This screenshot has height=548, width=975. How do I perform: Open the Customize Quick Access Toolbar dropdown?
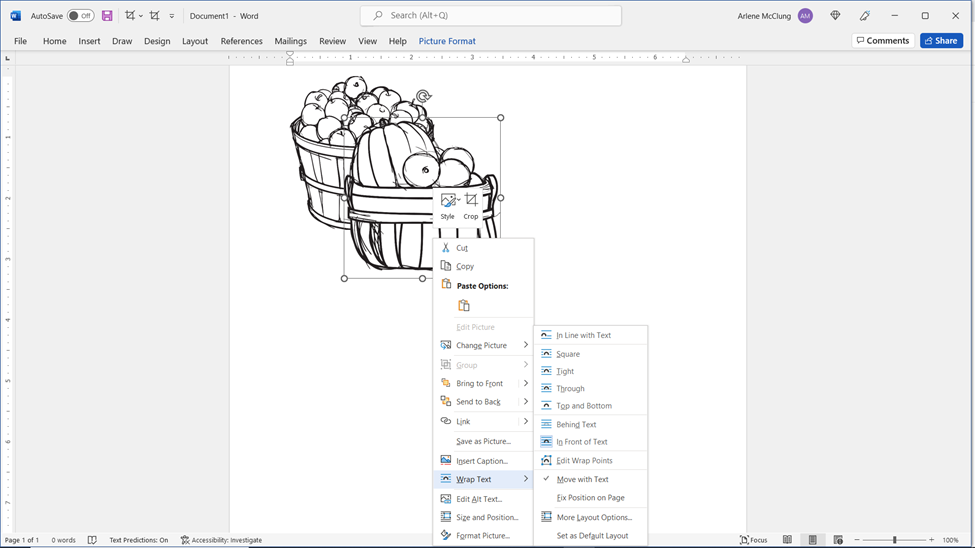172,16
